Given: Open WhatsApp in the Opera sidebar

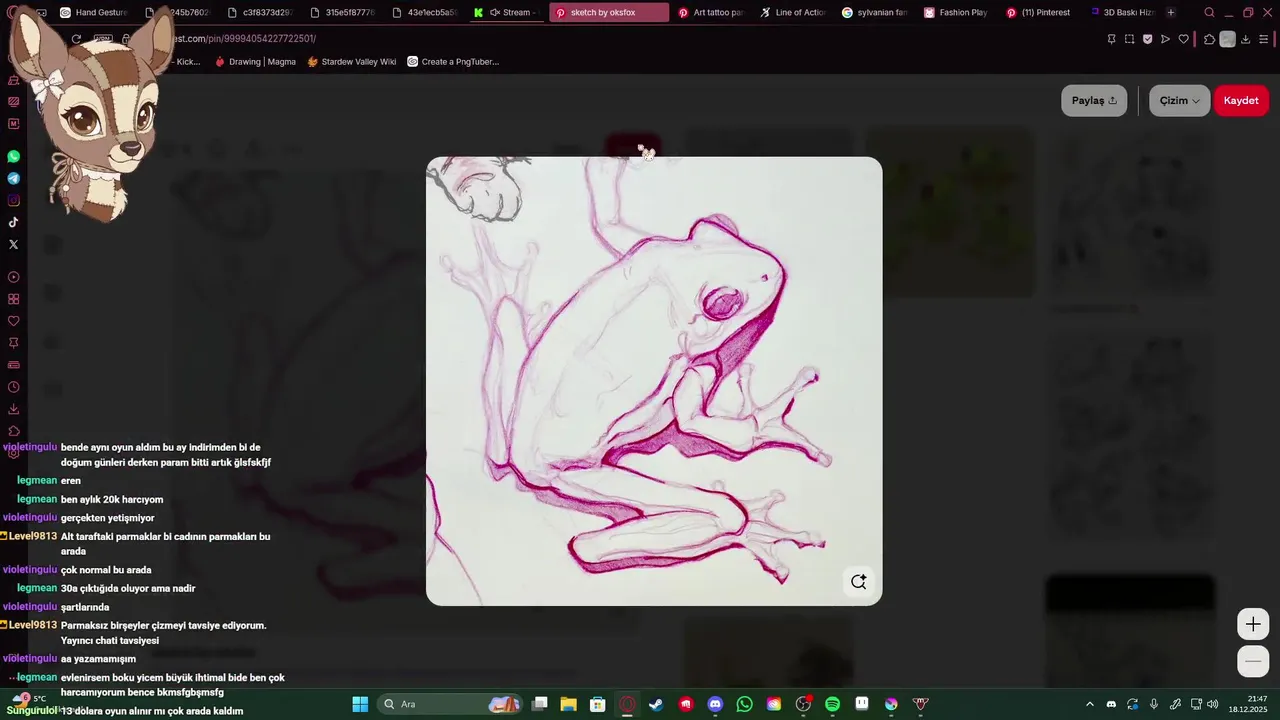Looking at the screenshot, I should 13,157.
